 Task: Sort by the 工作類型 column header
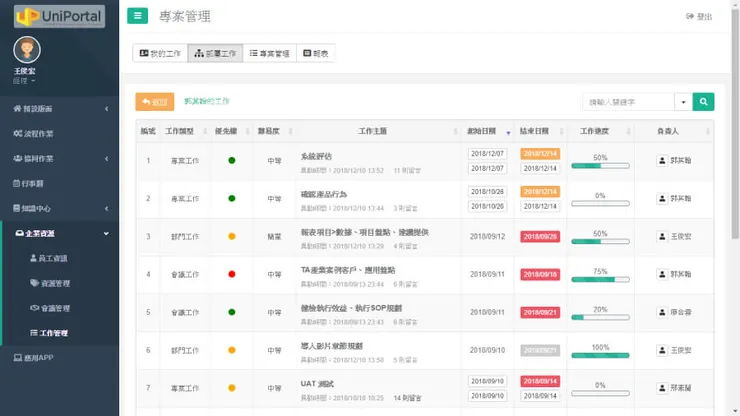tap(184, 131)
